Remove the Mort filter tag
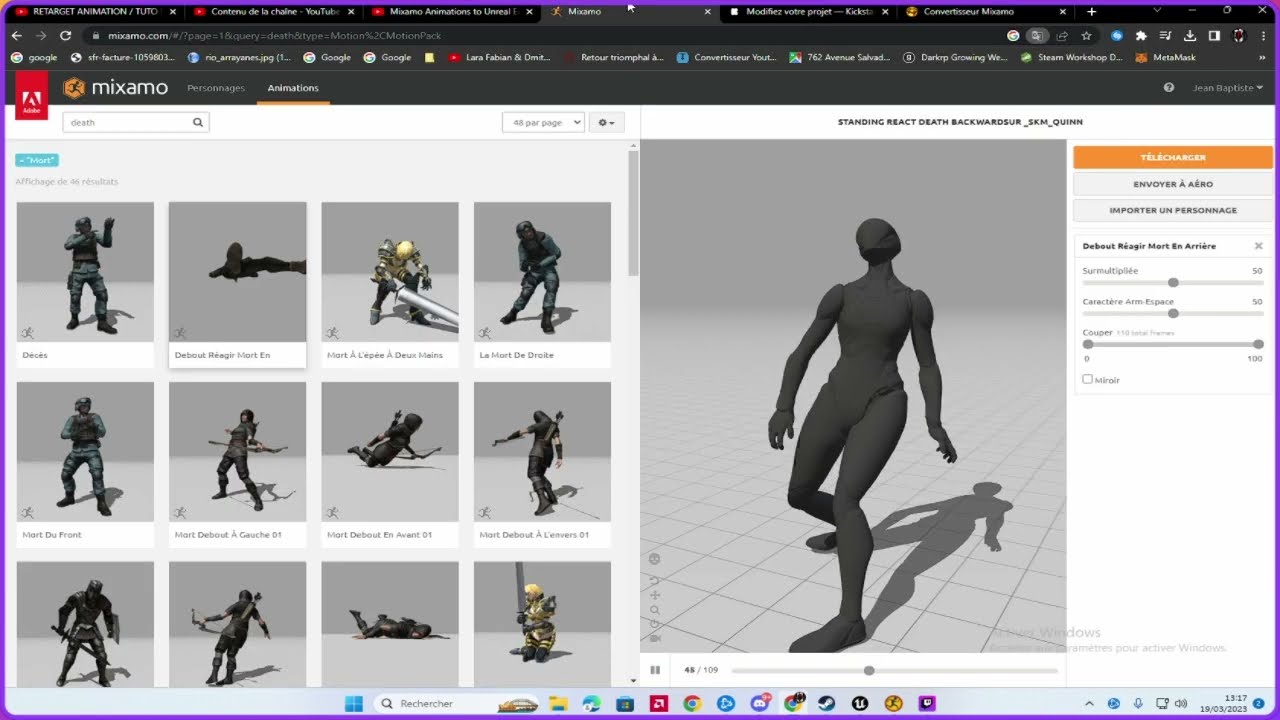The height and width of the screenshot is (720, 1280). click(37, 160)
